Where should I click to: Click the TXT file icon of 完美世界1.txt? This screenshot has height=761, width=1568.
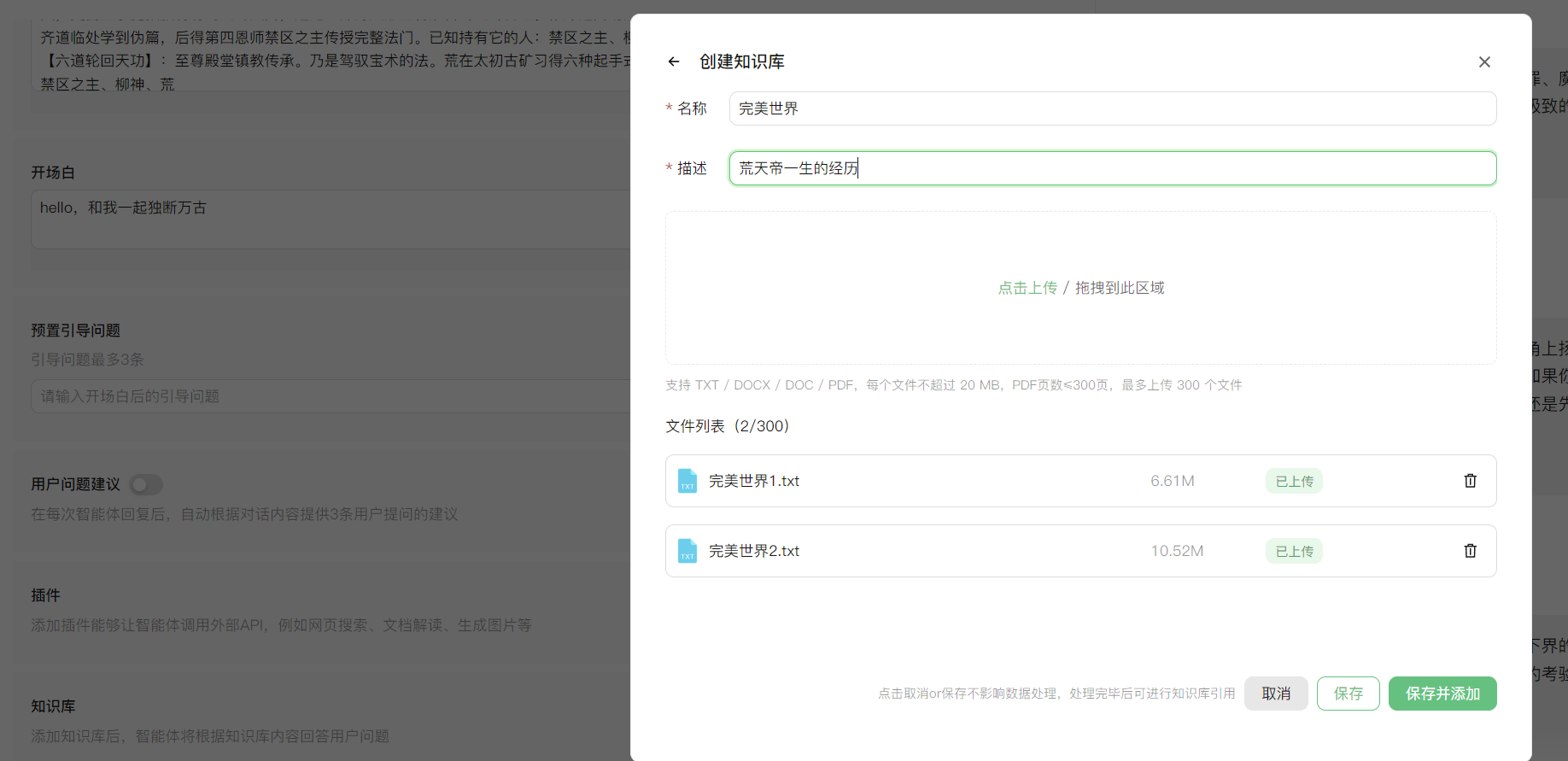[x=687, y=481]
